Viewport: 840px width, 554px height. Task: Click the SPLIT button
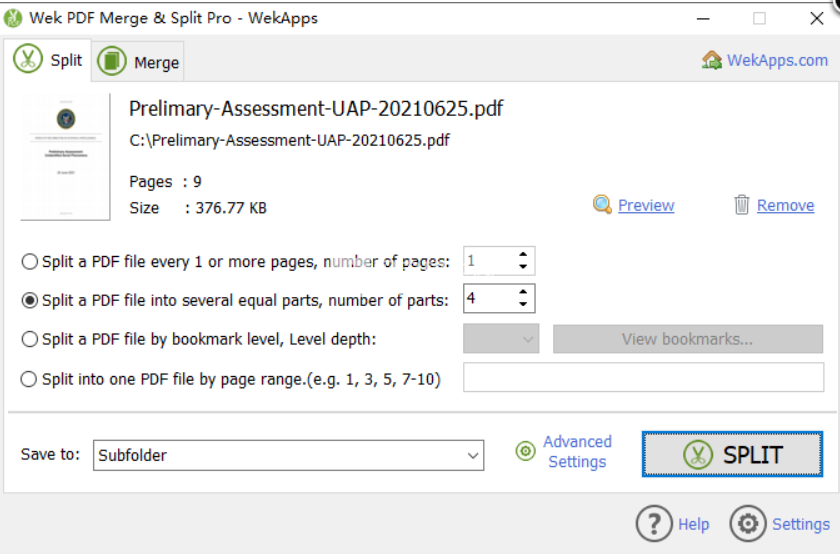click(x=732, y=454)
